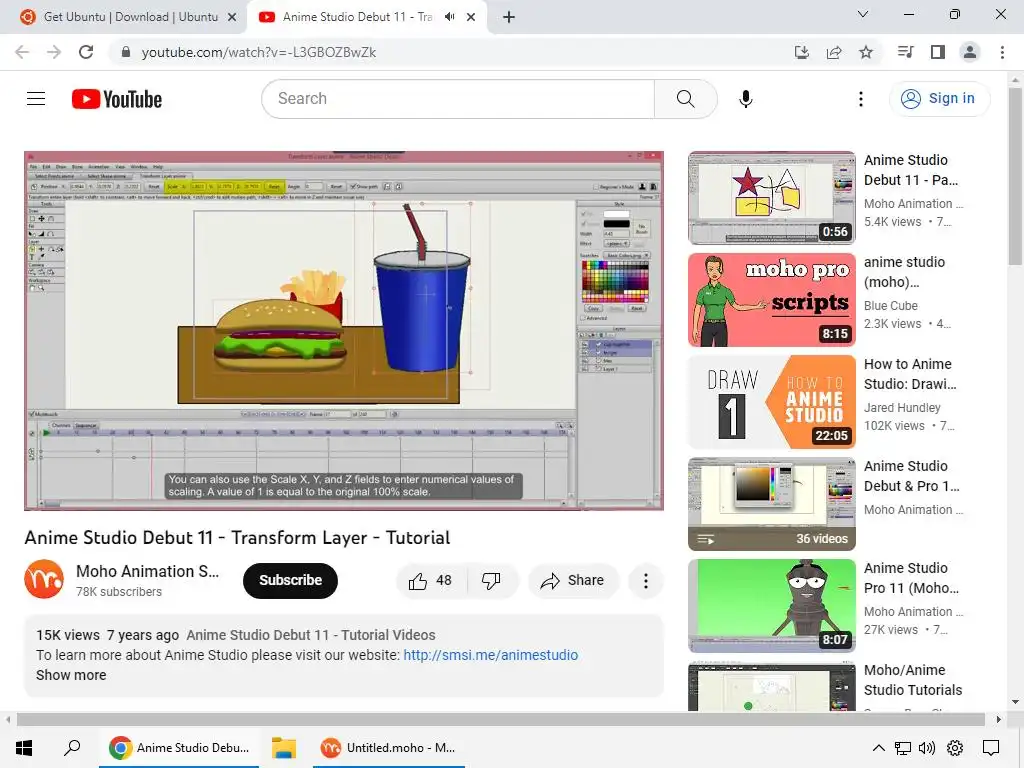Click Blue Cube channel name
Viewport: 1024px width, 768px height.
tap(891, 306)
